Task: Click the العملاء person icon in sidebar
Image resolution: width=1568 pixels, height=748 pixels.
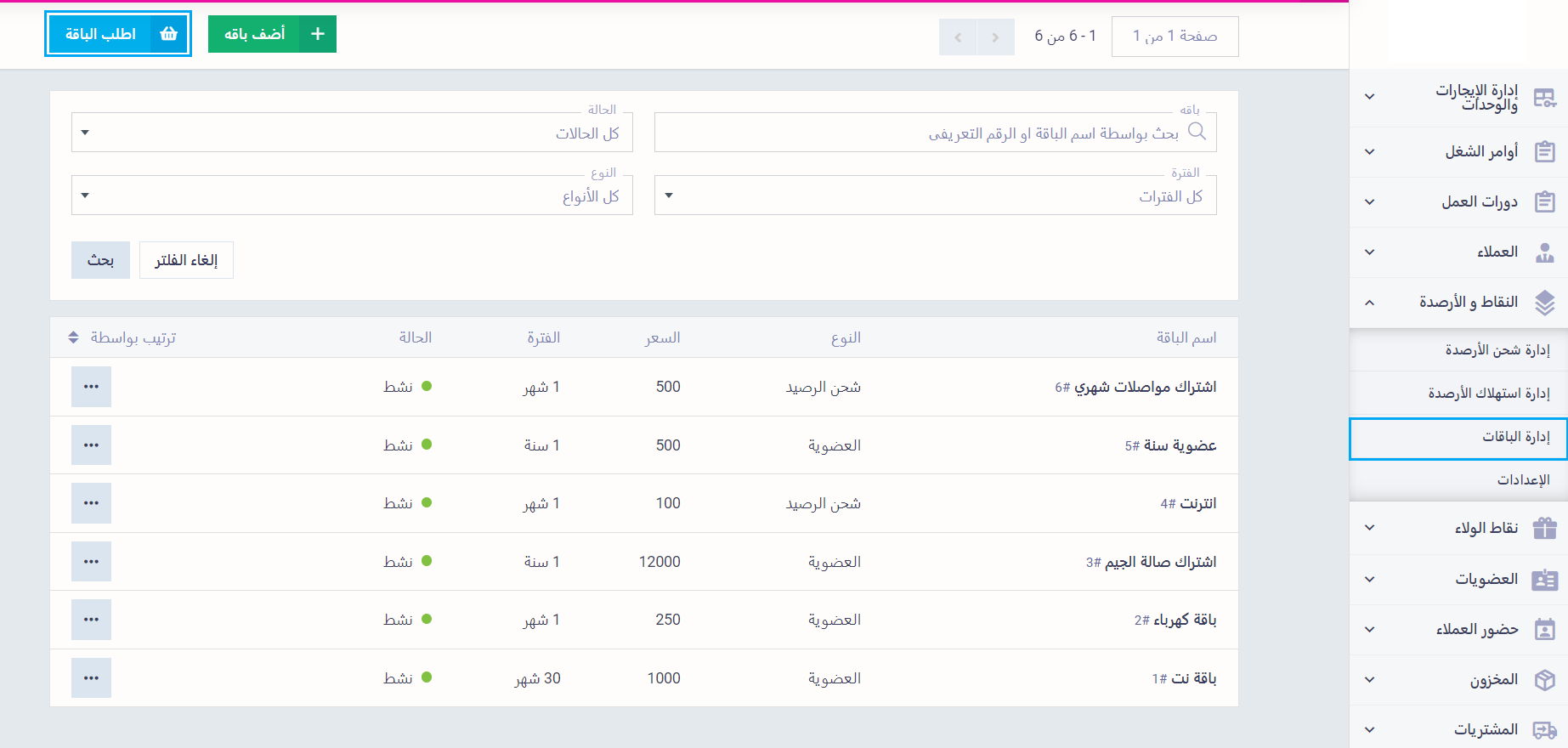Action: (x=1544, y=252)
